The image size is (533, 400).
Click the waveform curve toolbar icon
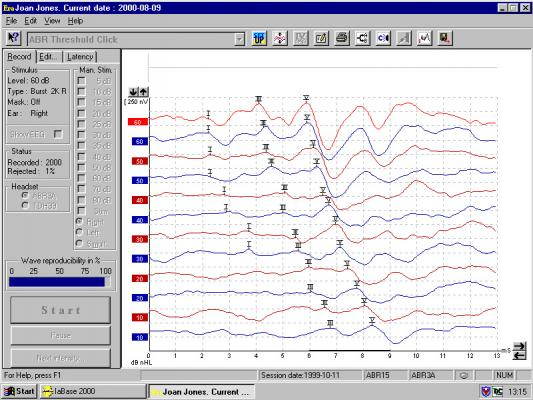point(425,38)
